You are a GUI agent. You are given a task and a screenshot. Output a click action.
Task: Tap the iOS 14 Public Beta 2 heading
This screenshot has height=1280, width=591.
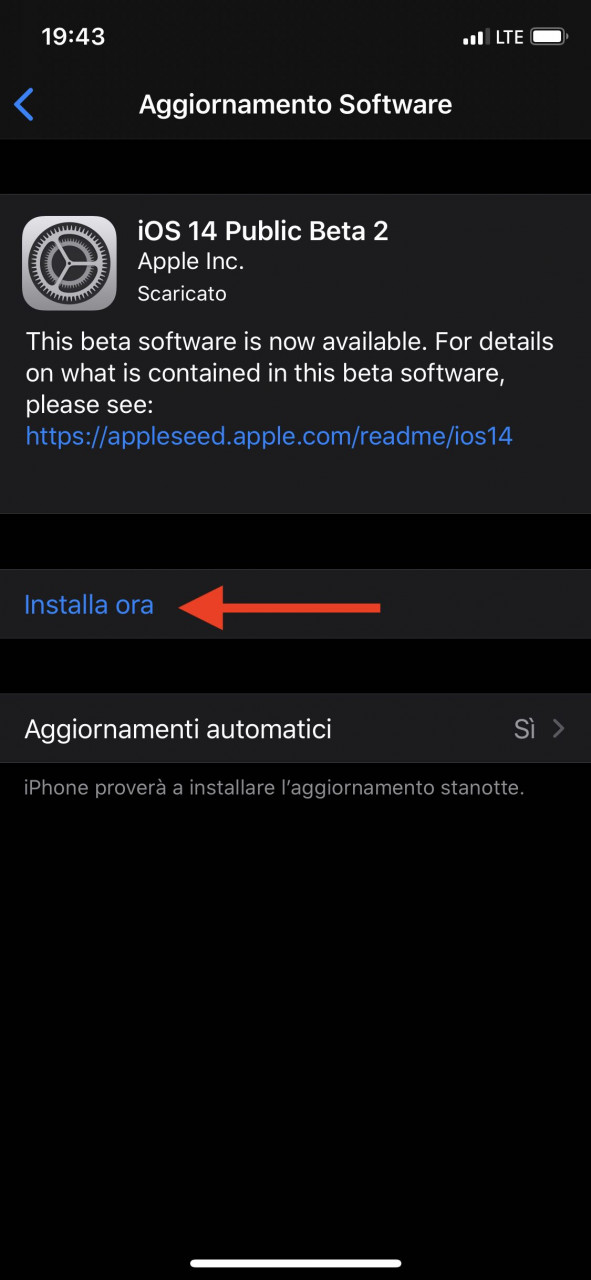click(x=263, y=230)
